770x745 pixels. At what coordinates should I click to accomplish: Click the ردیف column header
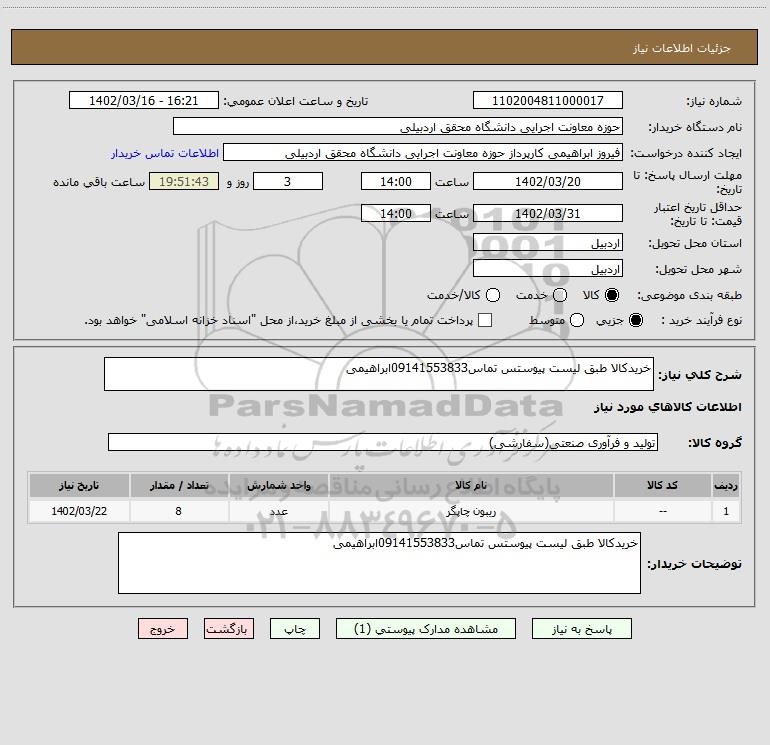tap(726, 485)
